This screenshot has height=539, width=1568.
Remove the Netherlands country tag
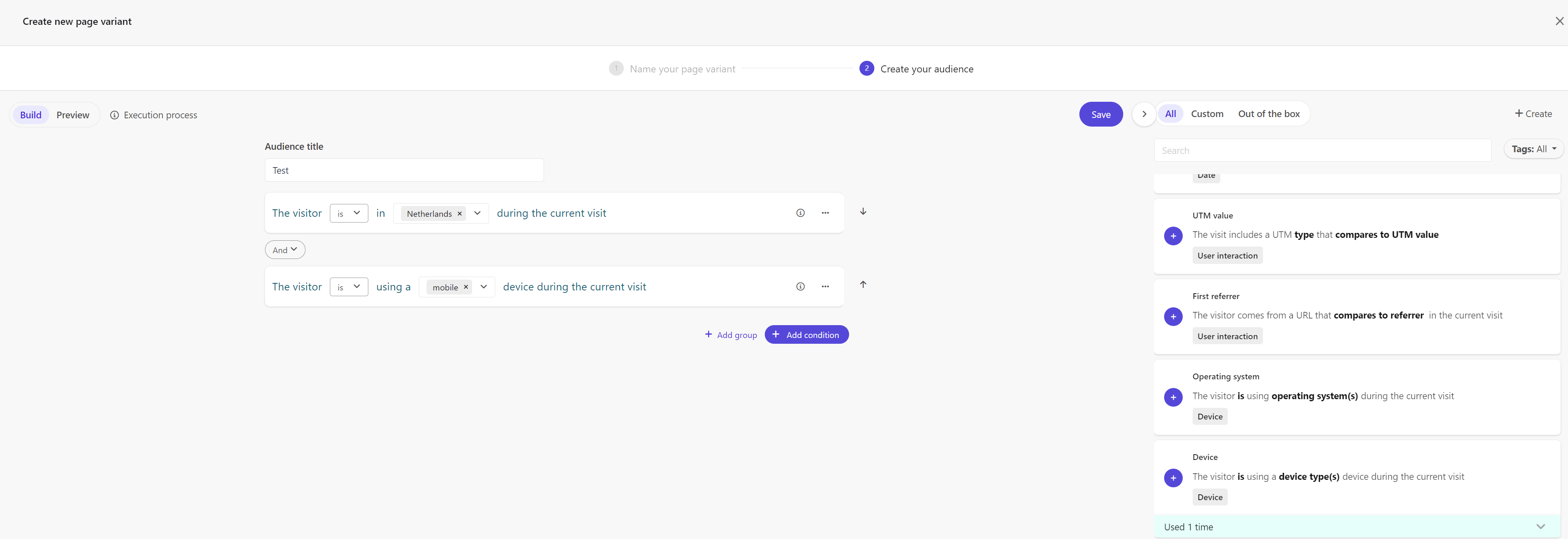(460, 214)
